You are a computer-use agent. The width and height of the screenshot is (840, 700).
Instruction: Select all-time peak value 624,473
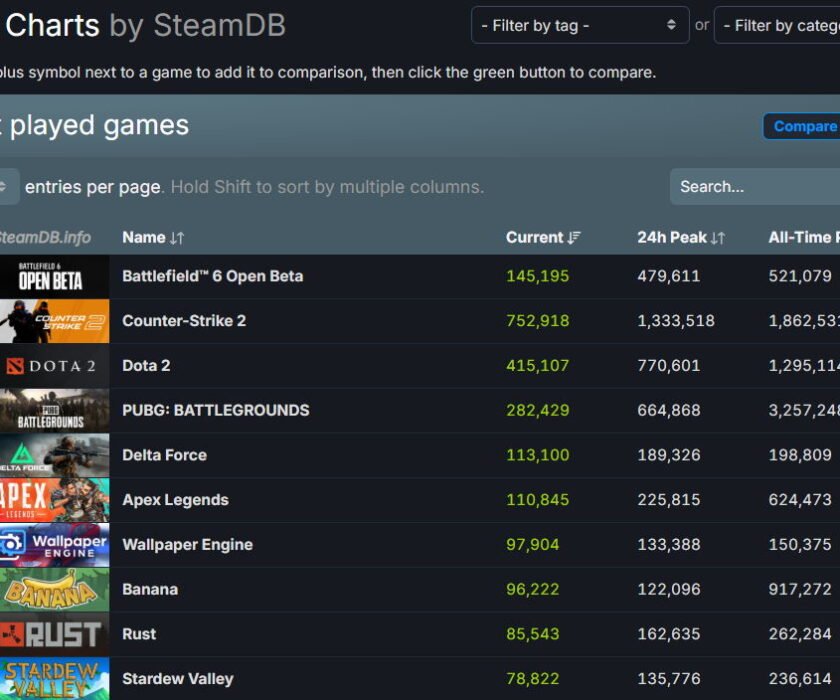(800, 500)
